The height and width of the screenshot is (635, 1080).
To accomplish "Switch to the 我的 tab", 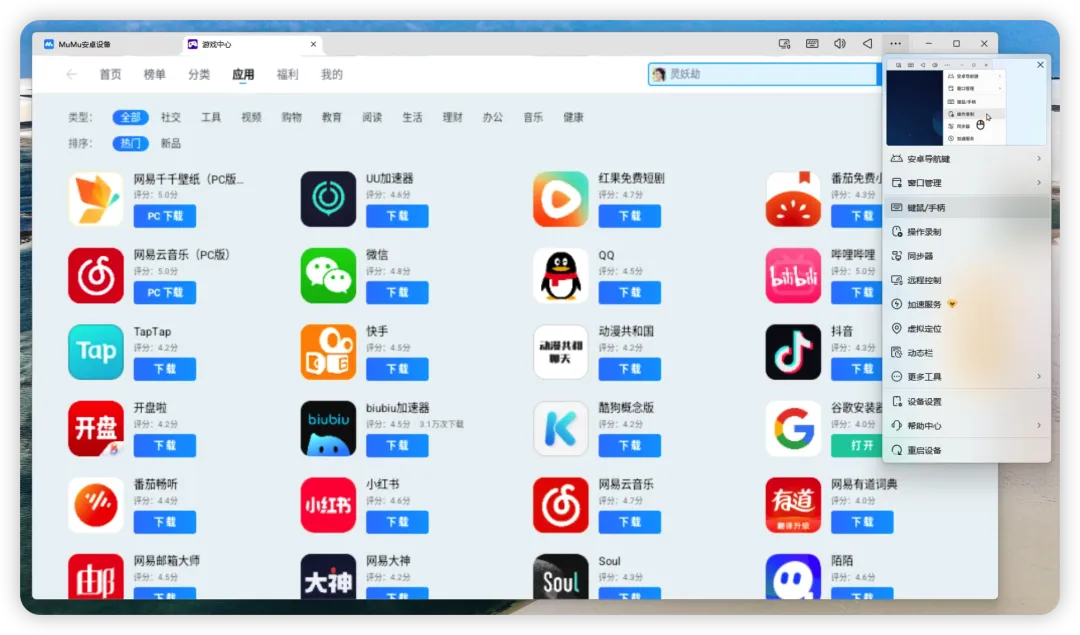I will [x=331, y=74].
